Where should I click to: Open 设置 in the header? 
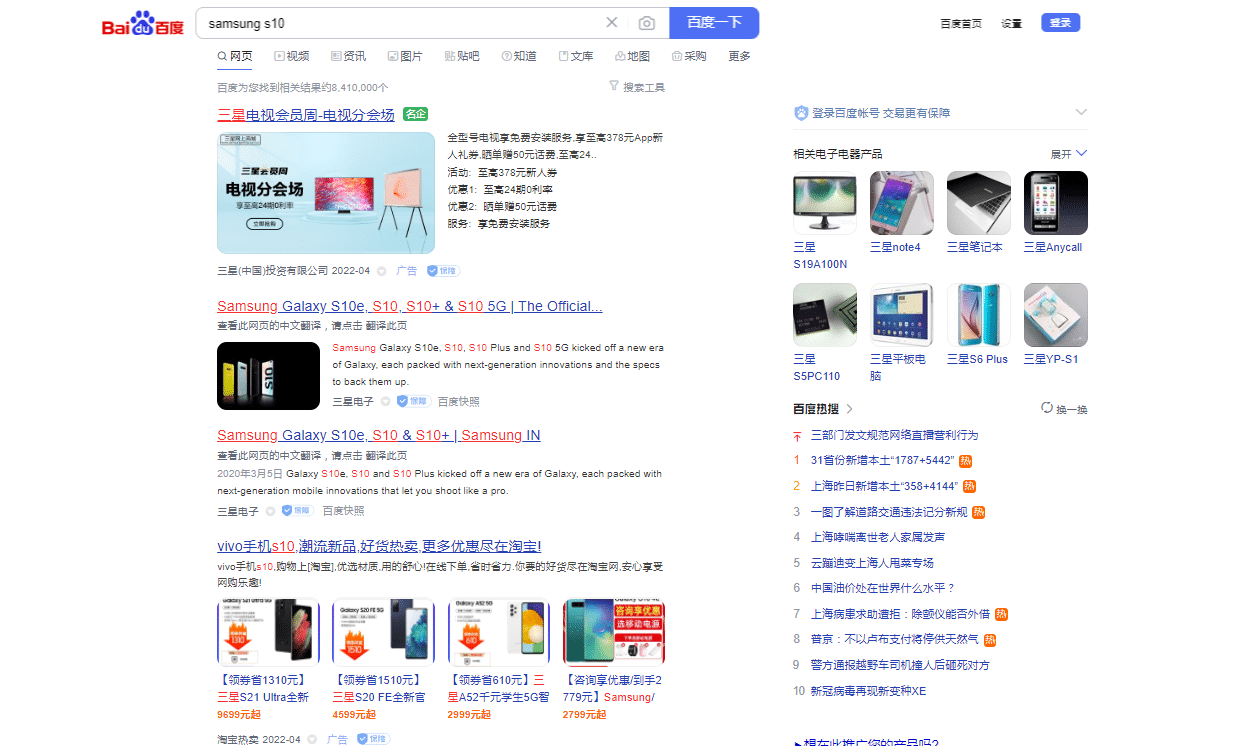[1012, 23]
